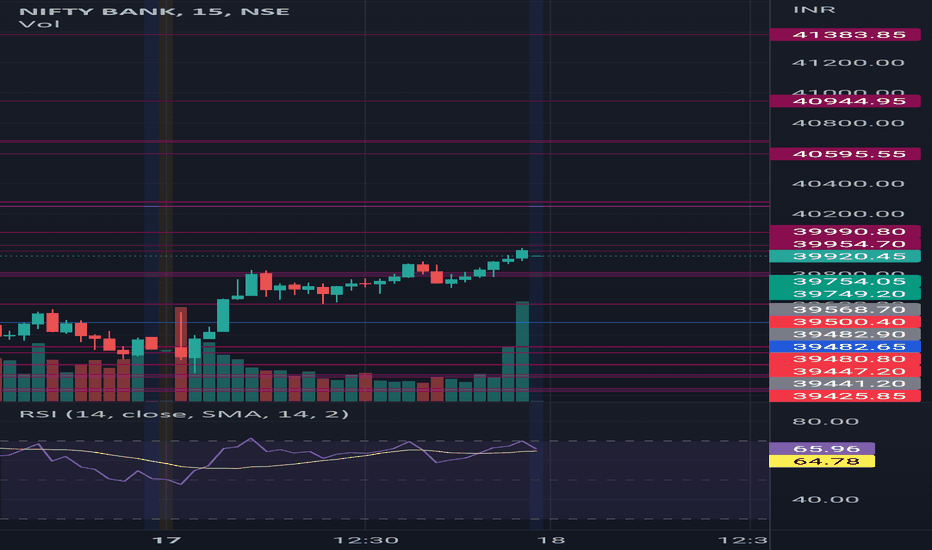Image resolution: width=932 pixels, height=550 pixels.
Task: Select the red 39447.20 price label
Action: pyautogui.click(x=845, y=371)
